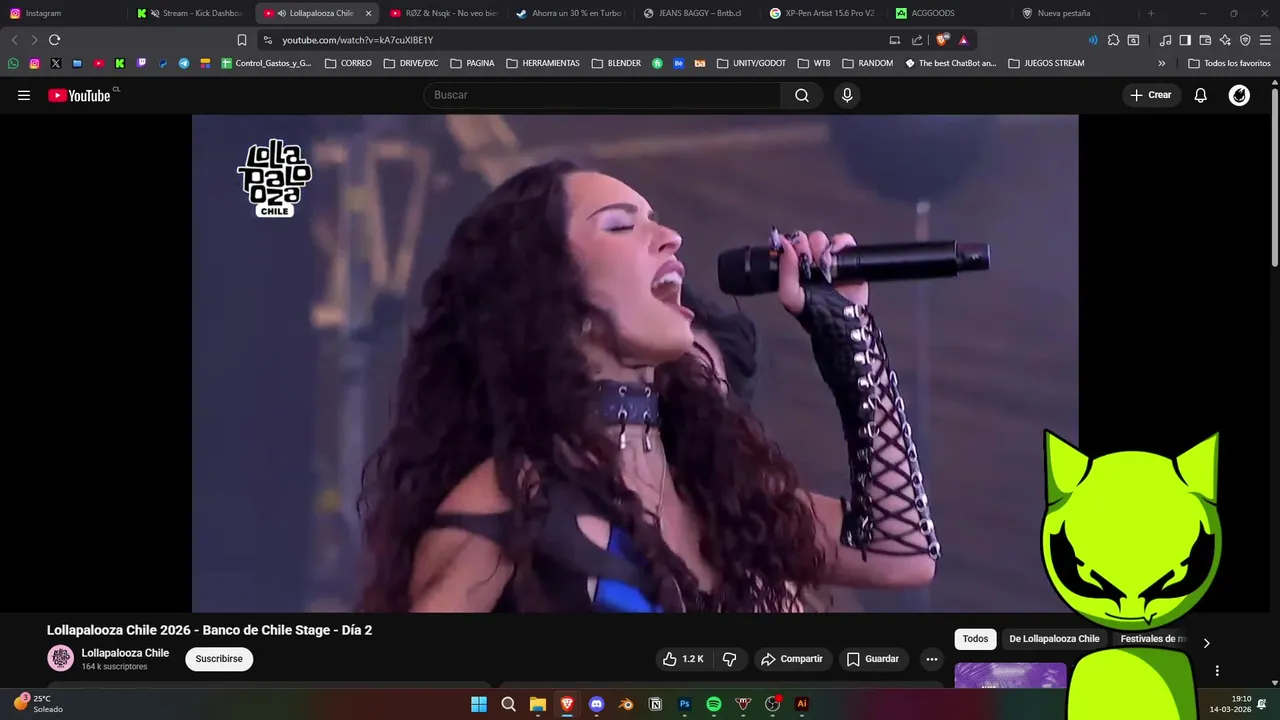Click share icon in the address bar
Screen dimensions: 1280x720
[x=917, y=40]
